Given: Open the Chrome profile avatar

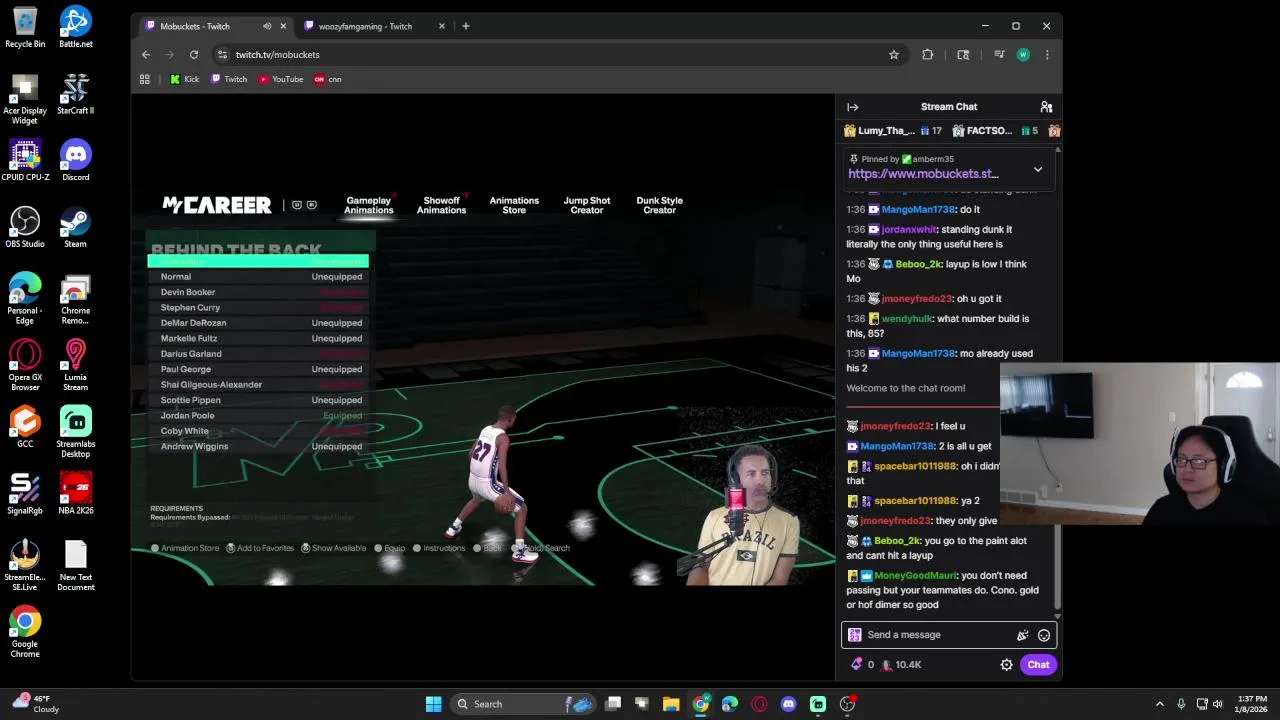Looking at the screenshot, I should point(1023,55).
